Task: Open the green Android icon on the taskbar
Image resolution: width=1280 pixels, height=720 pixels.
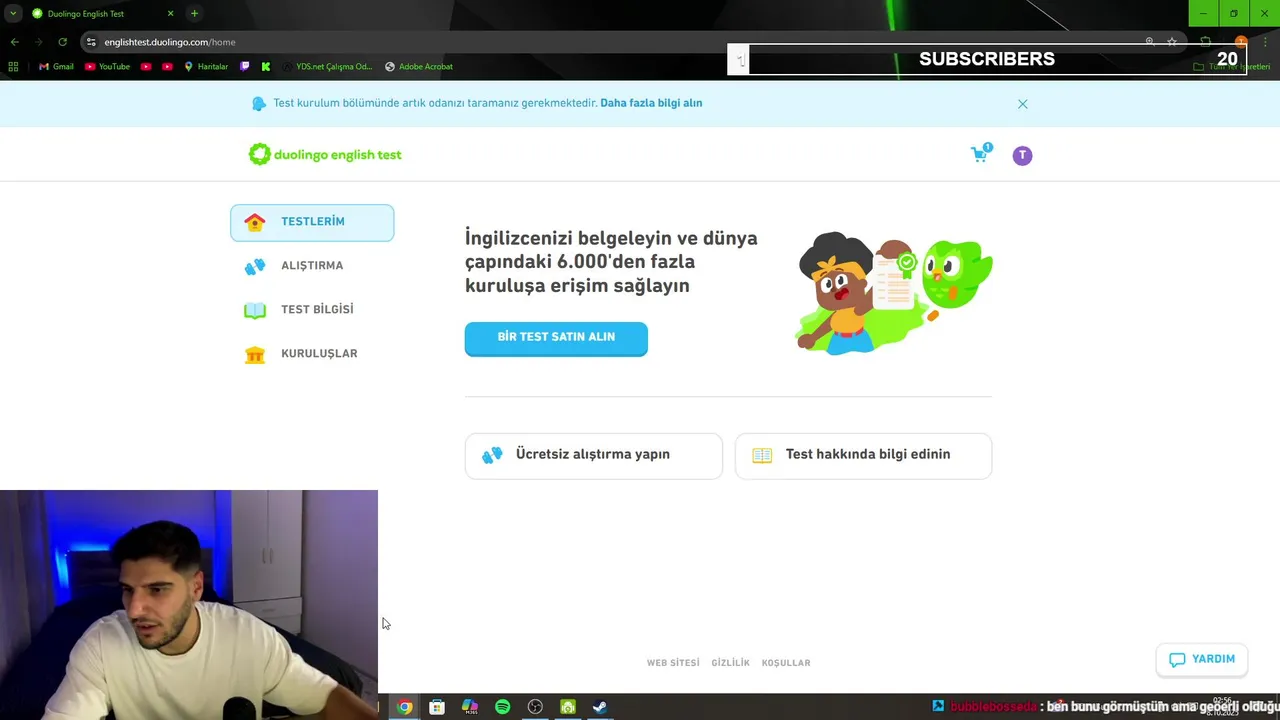Action: coord(567,707)
